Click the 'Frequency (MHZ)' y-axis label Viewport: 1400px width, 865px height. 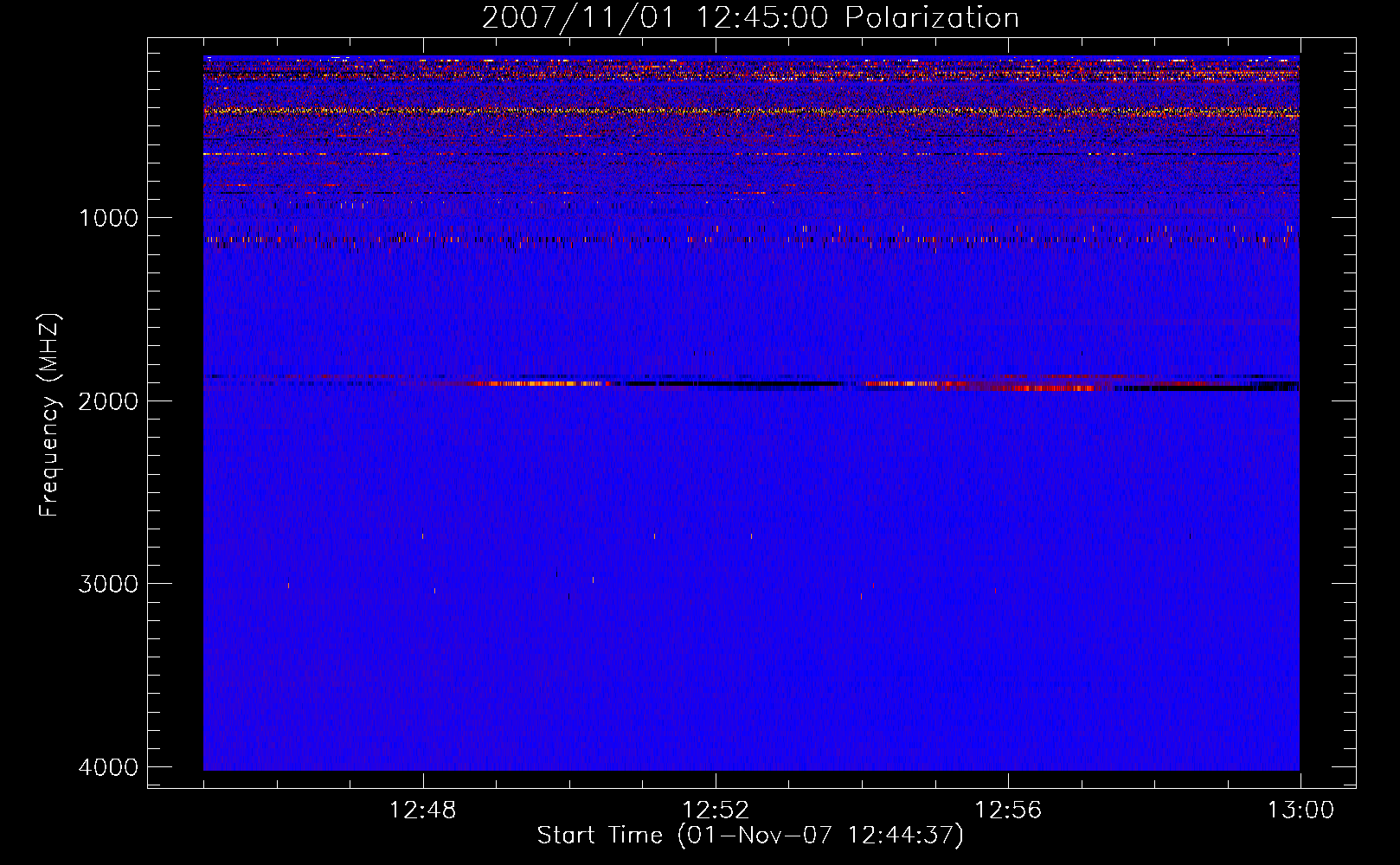click(x=50, y=415)
